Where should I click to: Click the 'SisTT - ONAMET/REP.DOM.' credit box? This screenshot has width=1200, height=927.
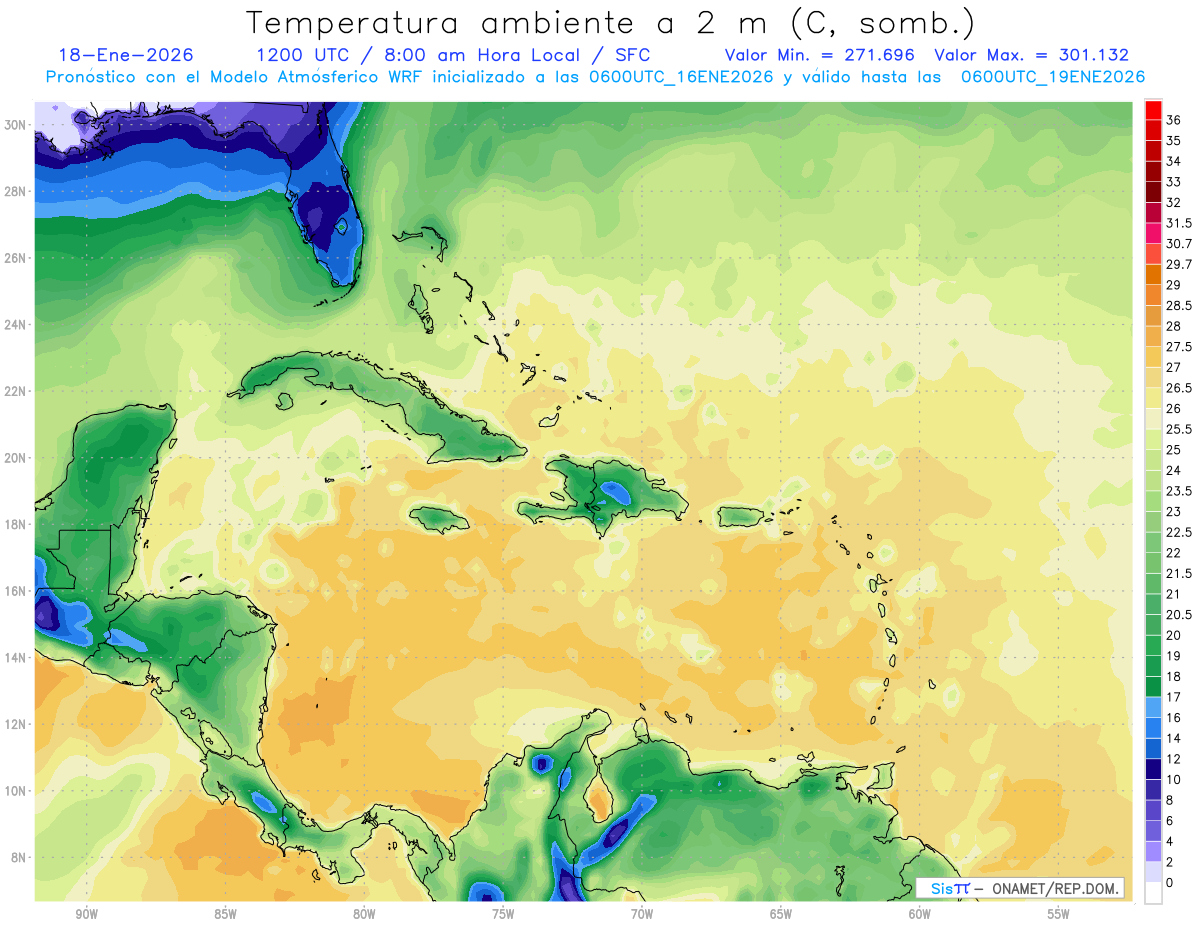tap(1020, 888)
